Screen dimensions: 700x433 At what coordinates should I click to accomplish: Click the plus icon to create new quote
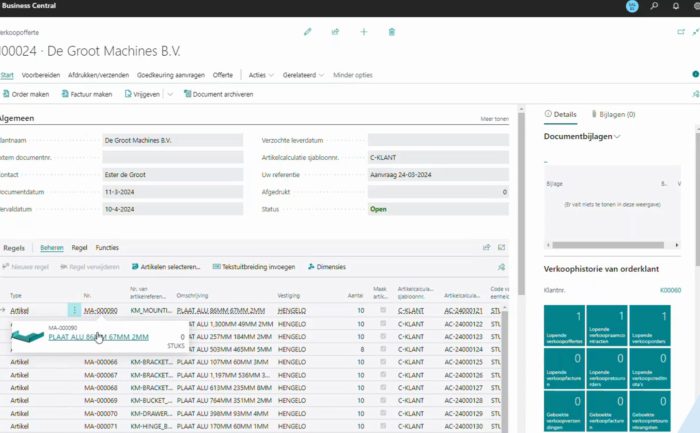point(364,32)
